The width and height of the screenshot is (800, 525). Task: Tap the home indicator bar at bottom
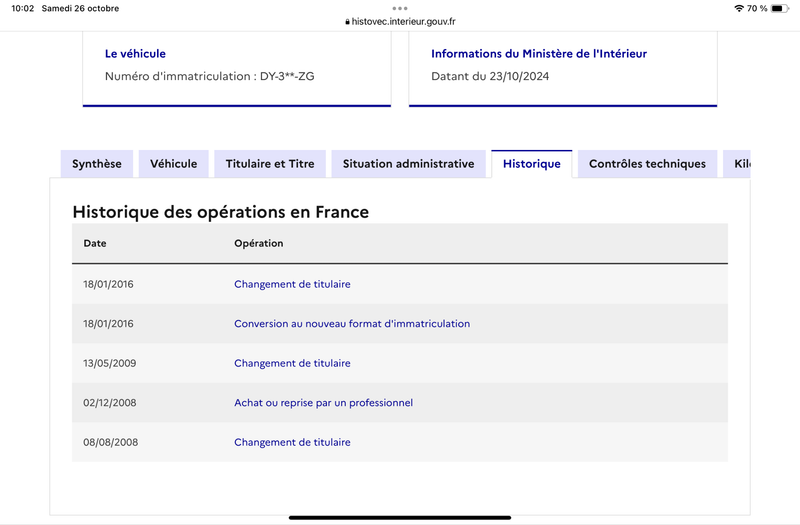400,518
